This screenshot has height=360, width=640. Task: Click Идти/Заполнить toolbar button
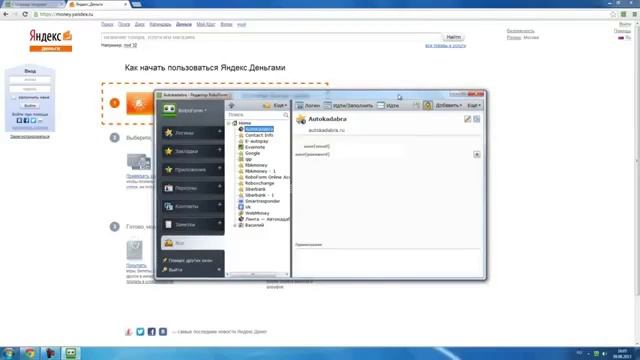pos(349,105)
